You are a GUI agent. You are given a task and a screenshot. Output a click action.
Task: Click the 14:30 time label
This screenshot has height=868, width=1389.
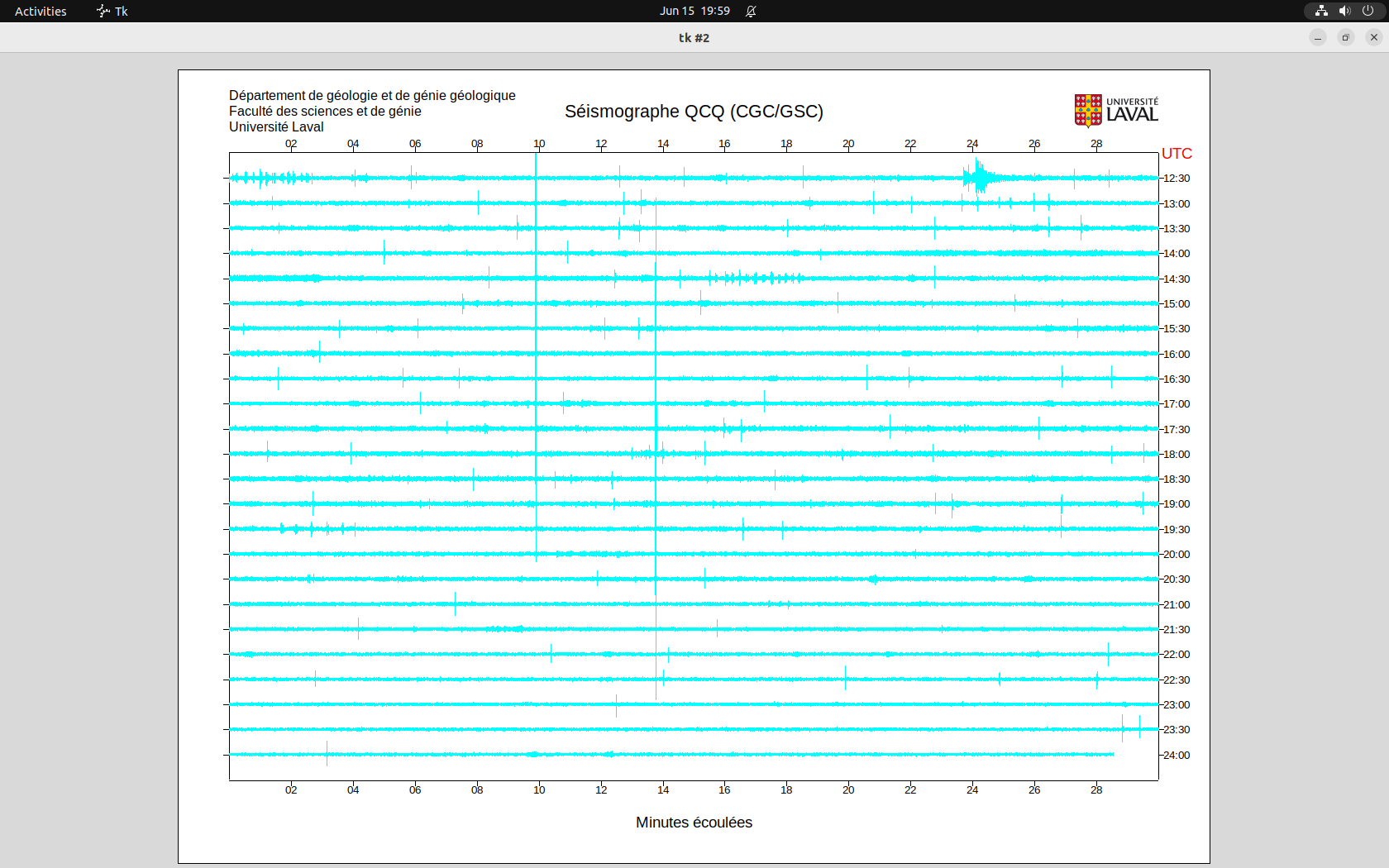coord(1177,279)
